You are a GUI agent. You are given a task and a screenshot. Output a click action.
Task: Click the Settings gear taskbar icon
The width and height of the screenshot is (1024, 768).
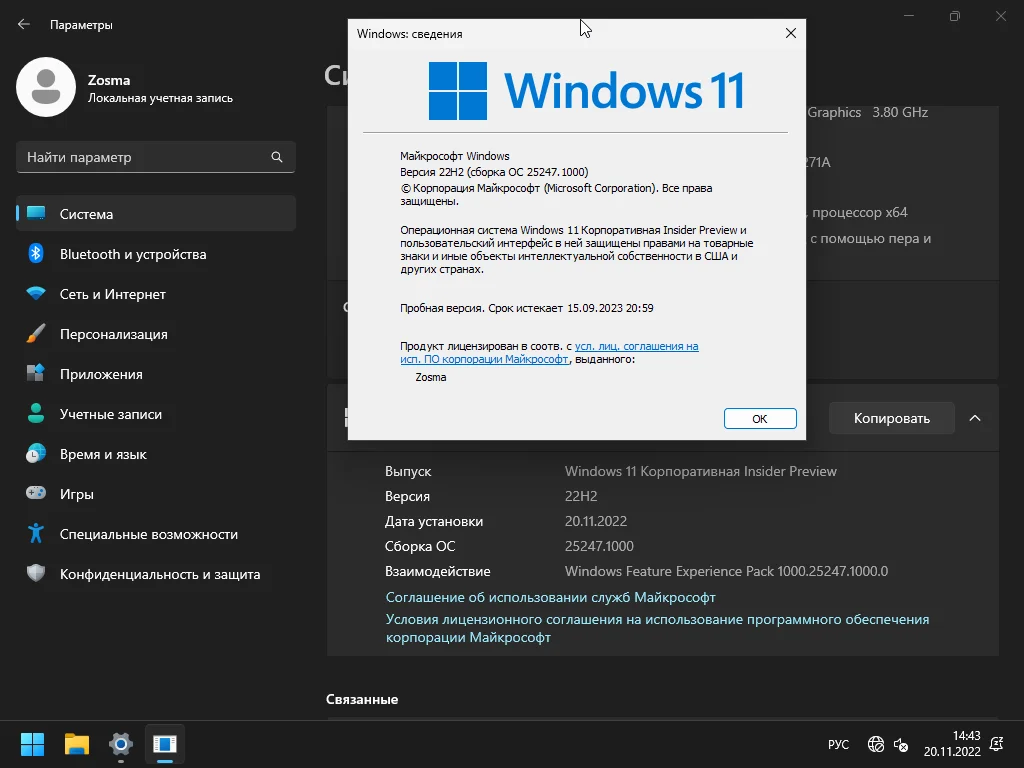[x=121, y=744]
